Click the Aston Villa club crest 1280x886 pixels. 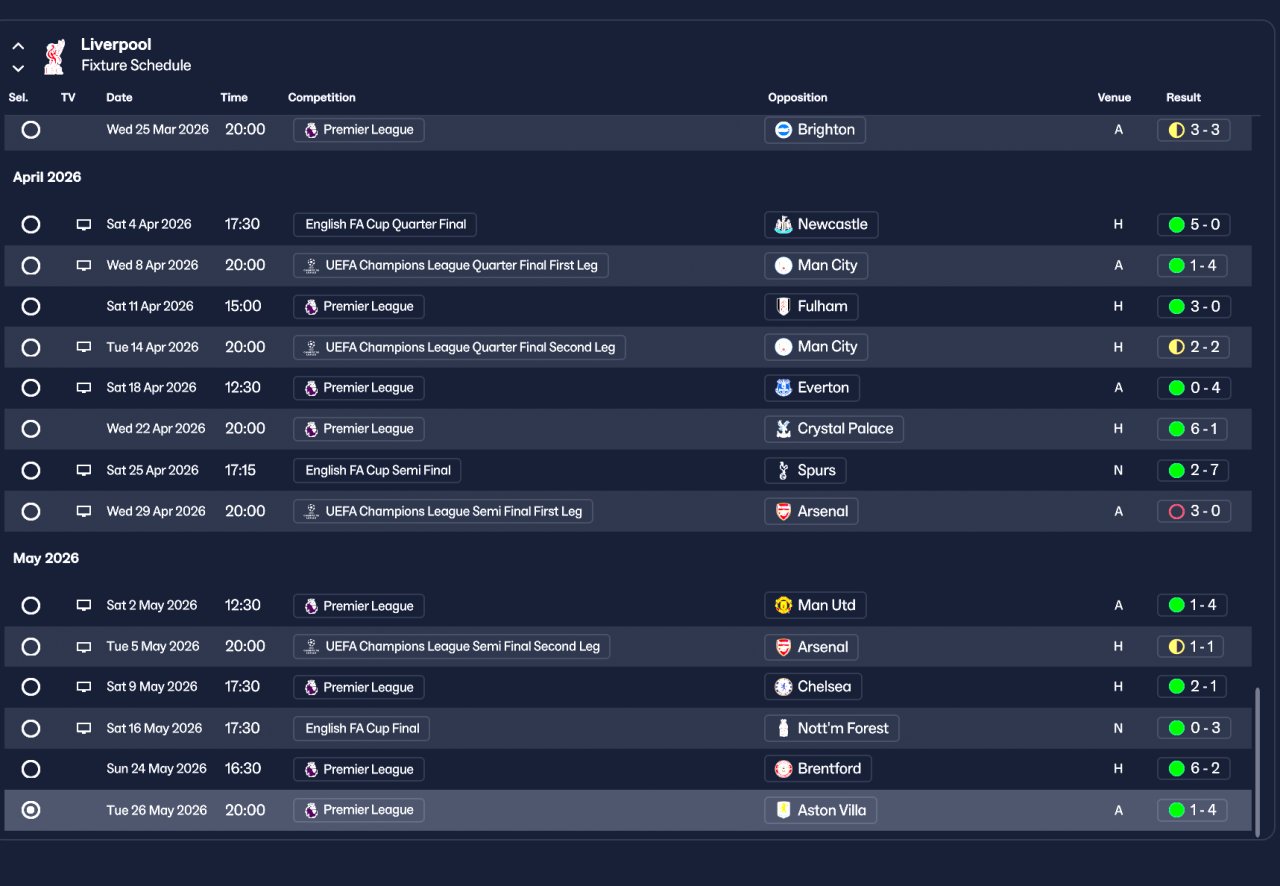point(784,811)
